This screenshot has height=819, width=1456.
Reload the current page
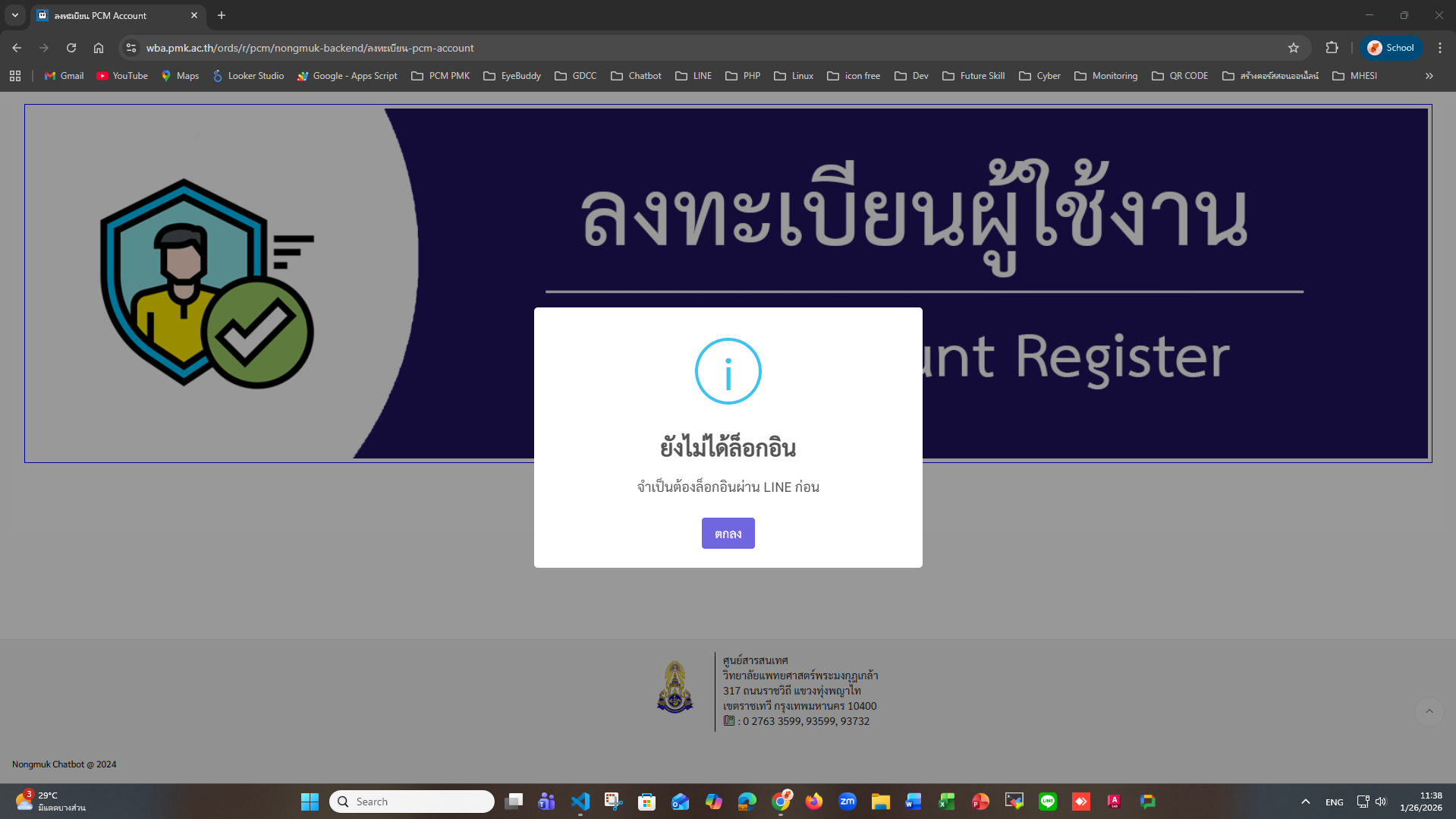(71, 47)
